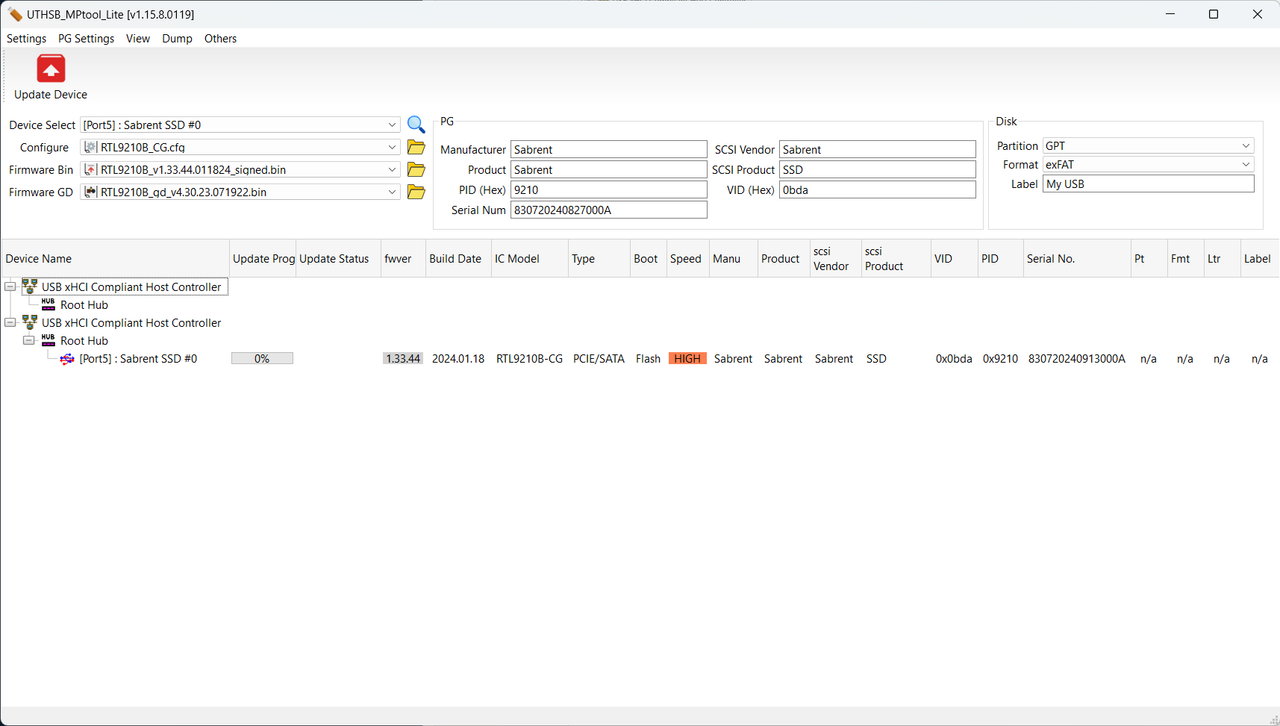Click the 0x9210 PID cell
1280x726 pixels.
tap(1000, 359)
